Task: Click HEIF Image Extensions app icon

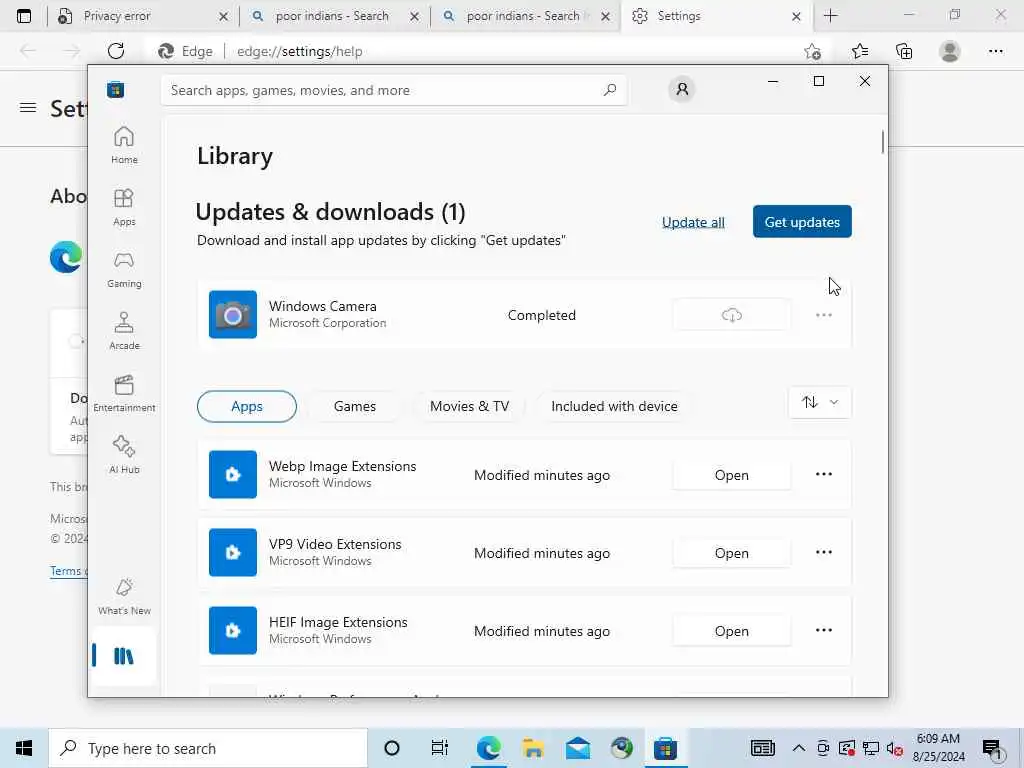Action: click(232, 630)
